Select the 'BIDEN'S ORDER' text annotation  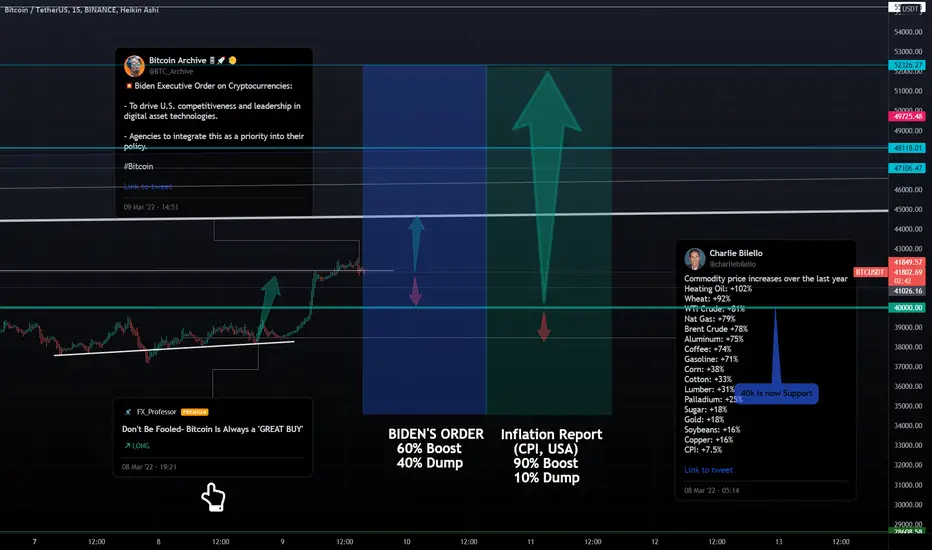click(x=436, y=434)
